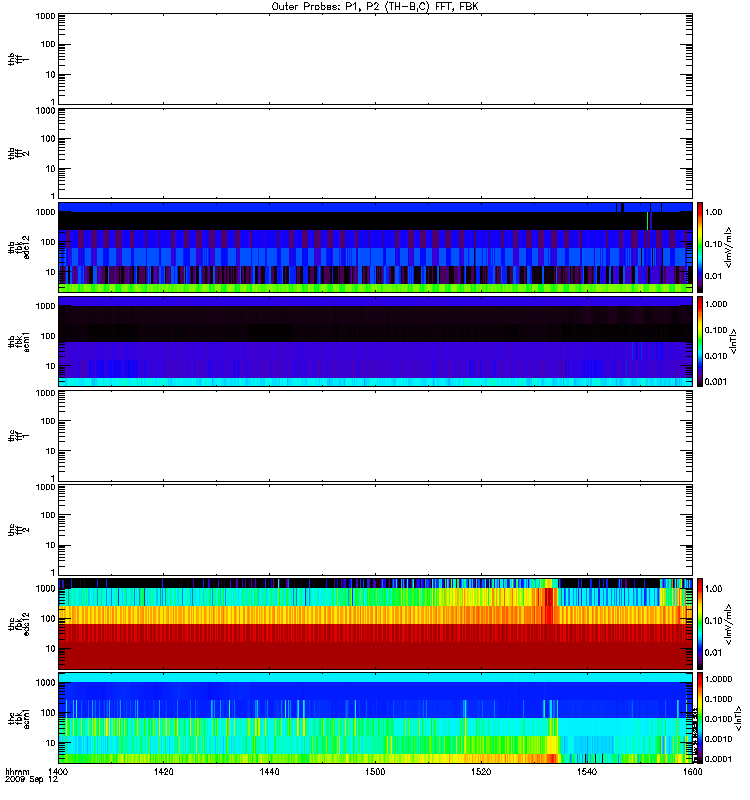Select the '1420' time axis label
This screenshot has height=800, width=750.
[163, 771]
